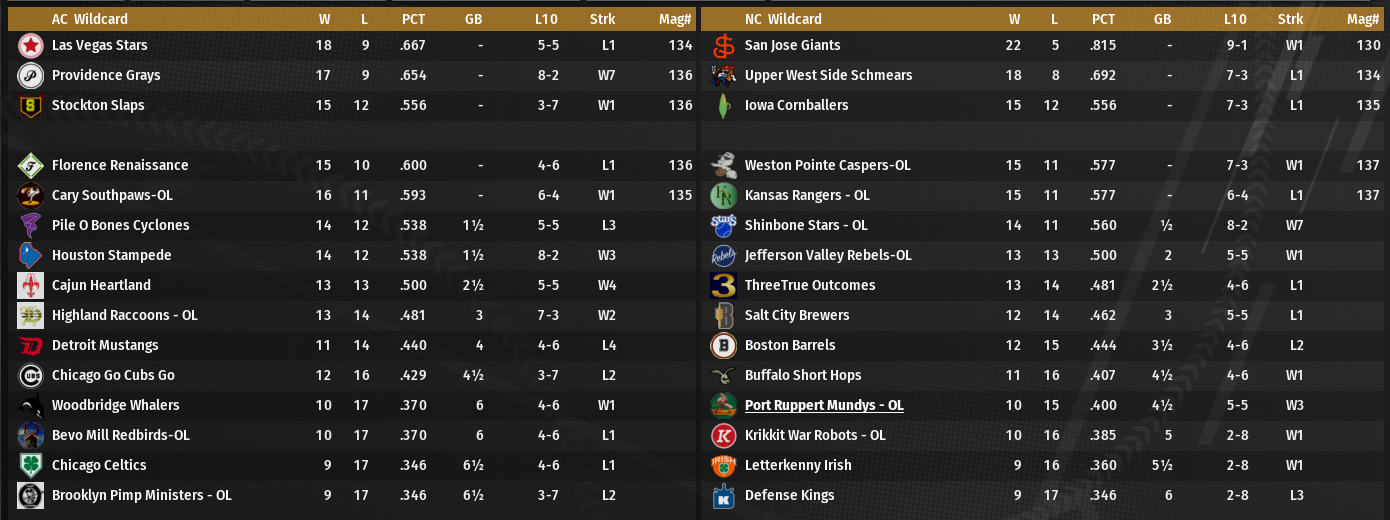The width and height of the screenshot is (1390, 520).
Task: Click the Krikkit War Robots logo
Action: pyautogui.click(x=723, y=435)
